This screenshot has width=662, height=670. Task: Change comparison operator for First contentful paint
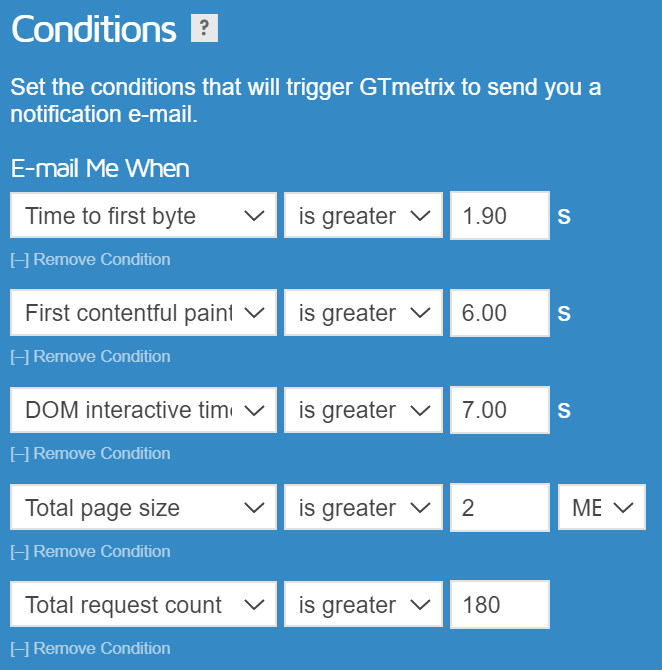[x=363, y=312]
